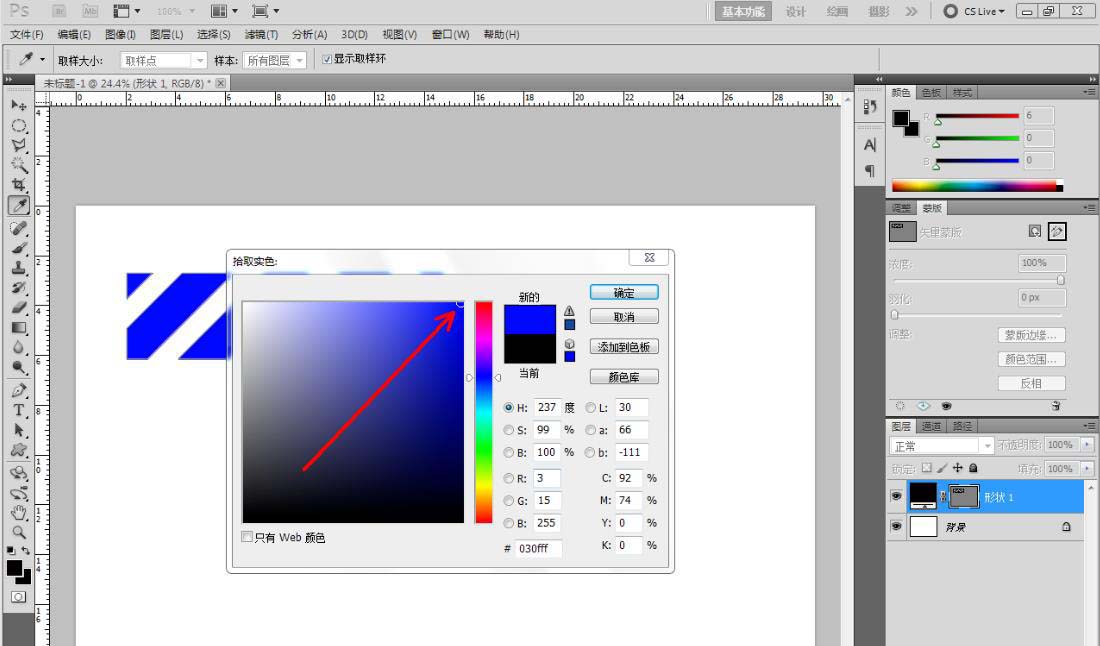The width and height of the screenshot is (1100, 646).
Task: Click the 基本功能 workspace button
Action: pos(743,11)
